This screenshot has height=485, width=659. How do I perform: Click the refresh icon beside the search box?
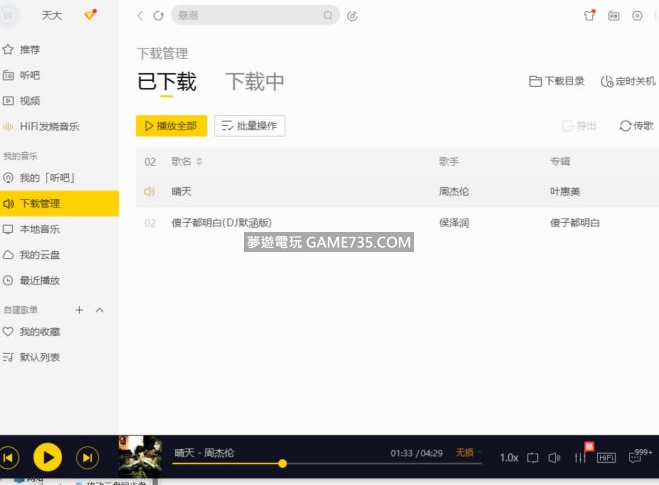[158, 16]
